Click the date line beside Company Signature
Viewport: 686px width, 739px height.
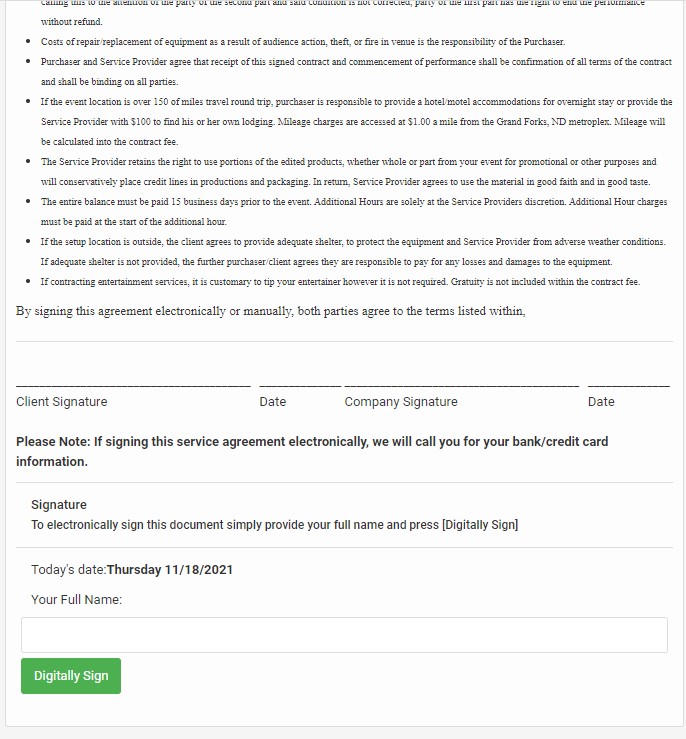628,385
